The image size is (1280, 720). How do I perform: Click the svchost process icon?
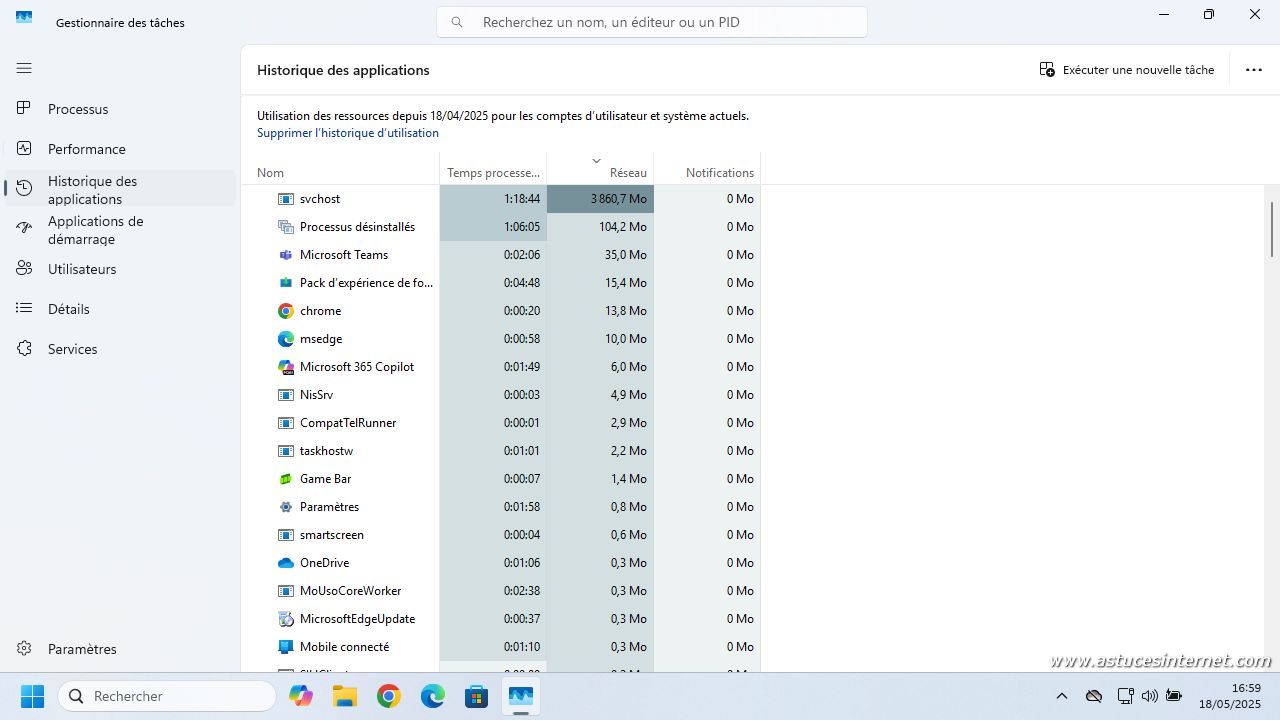(x=286, y=199)
